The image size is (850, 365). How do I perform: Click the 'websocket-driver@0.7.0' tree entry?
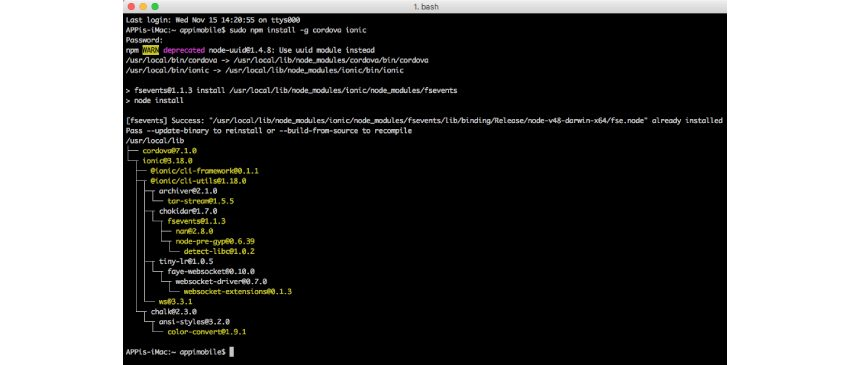pyautogui.click(x=221, y=281)
